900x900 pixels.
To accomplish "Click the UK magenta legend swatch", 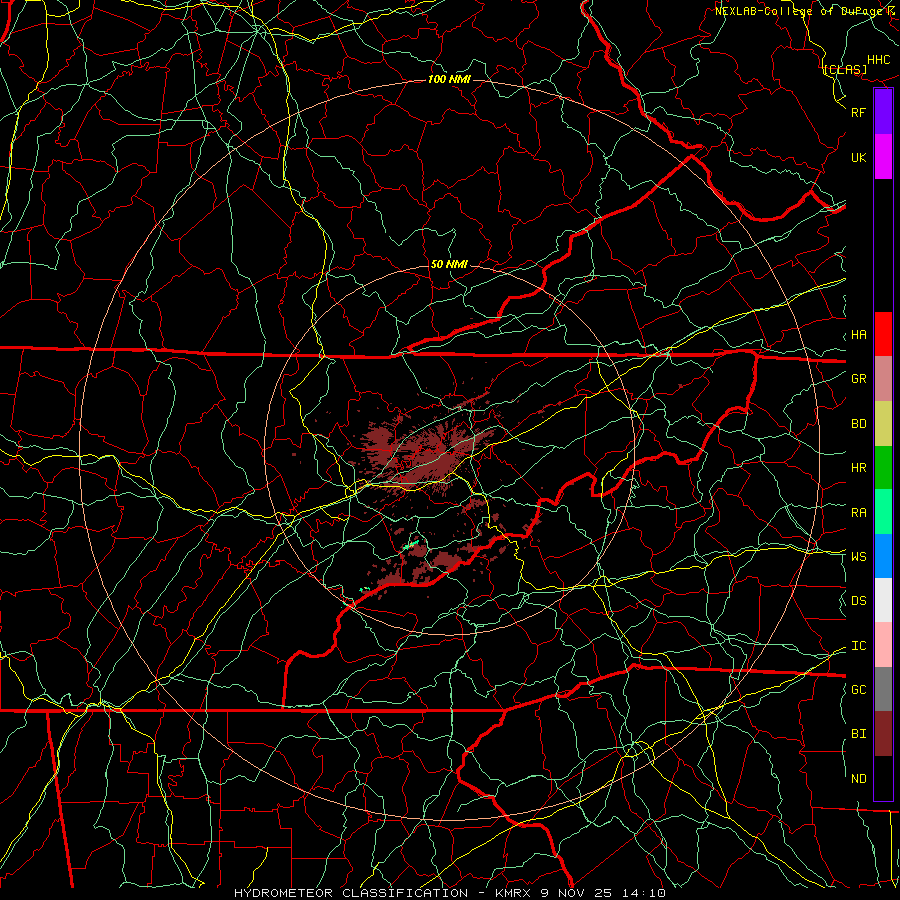I will click(x=883, y=157).
